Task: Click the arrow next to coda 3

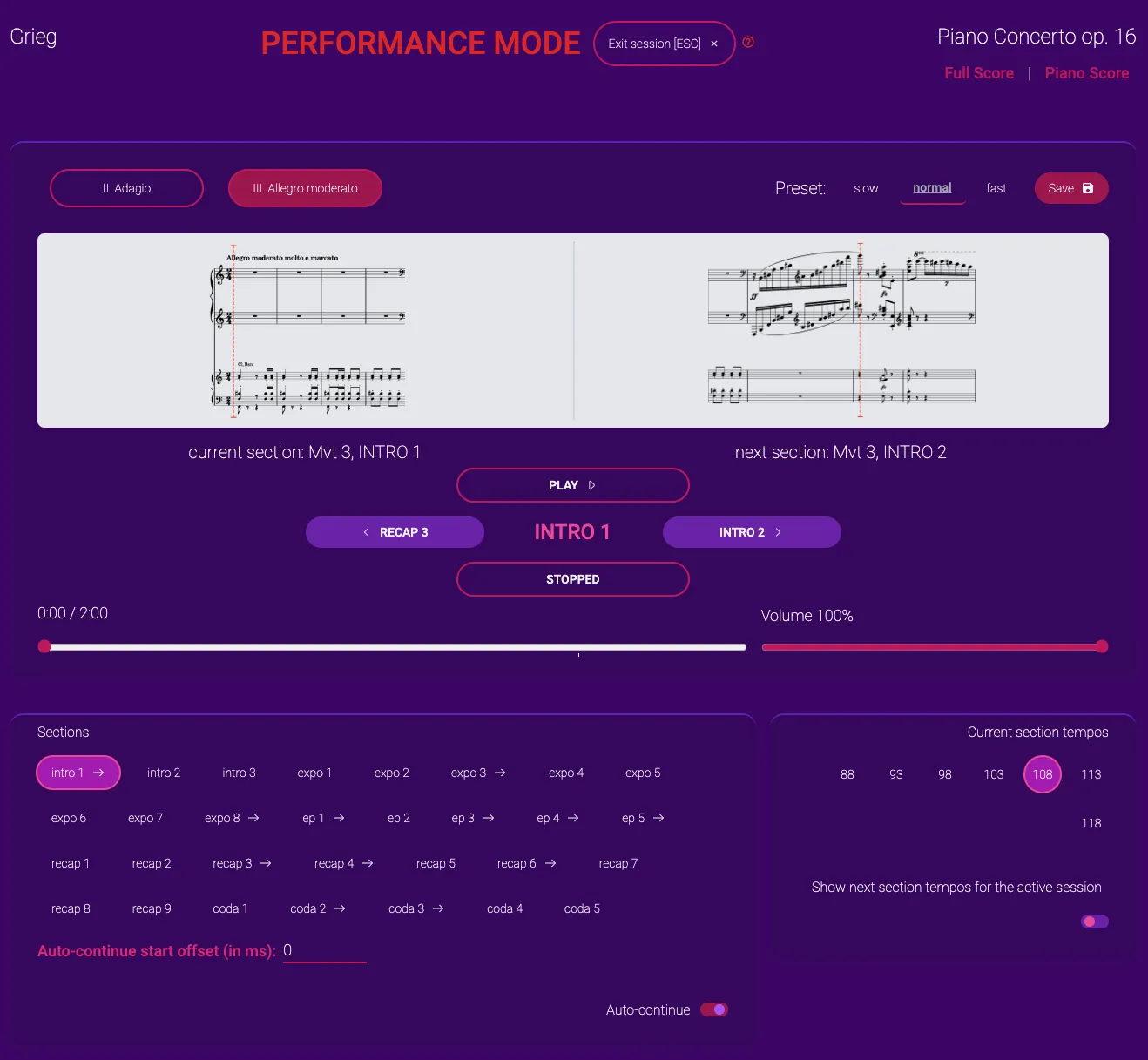Action: (x=438, y=908)
